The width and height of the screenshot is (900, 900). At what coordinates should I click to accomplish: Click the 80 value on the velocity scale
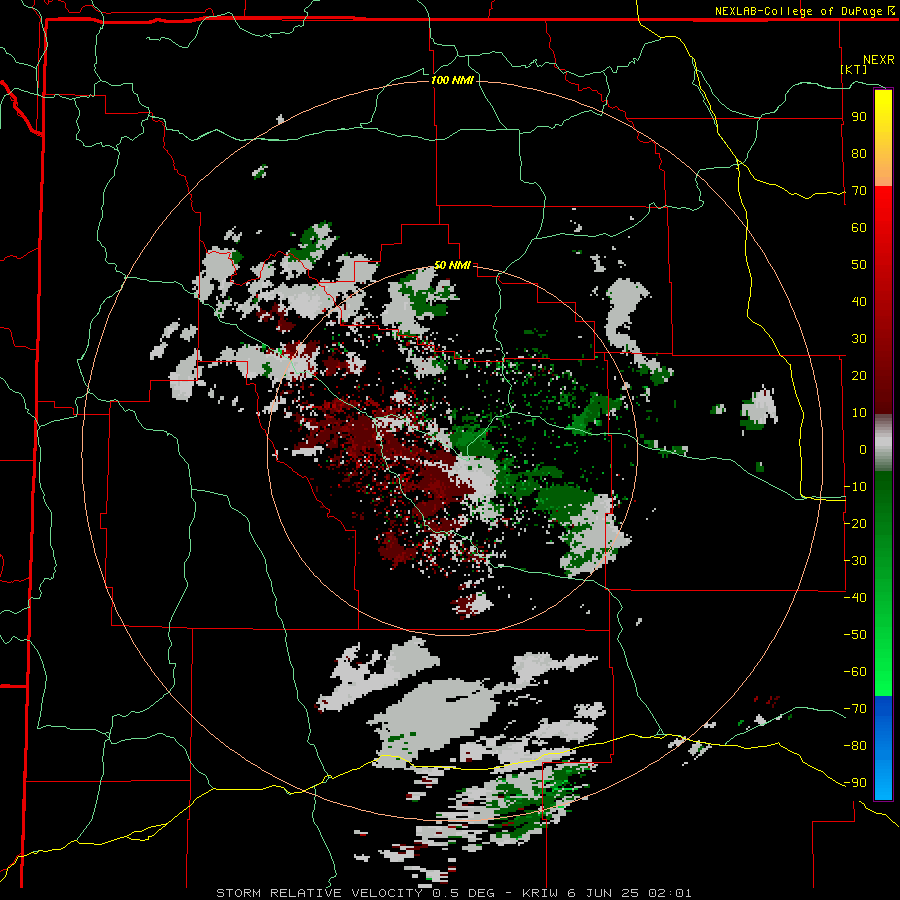859,154
